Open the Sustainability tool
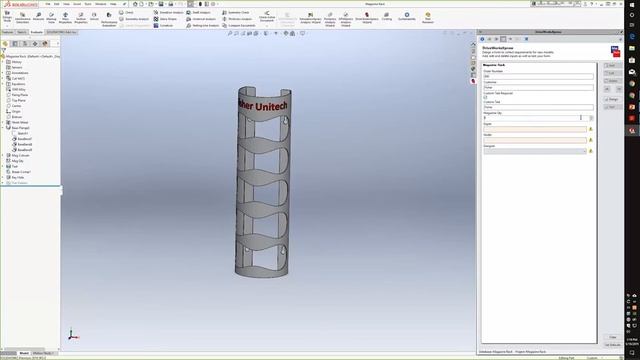The width and height of the screenshot is (640, 360). click(x=407, y=17)
